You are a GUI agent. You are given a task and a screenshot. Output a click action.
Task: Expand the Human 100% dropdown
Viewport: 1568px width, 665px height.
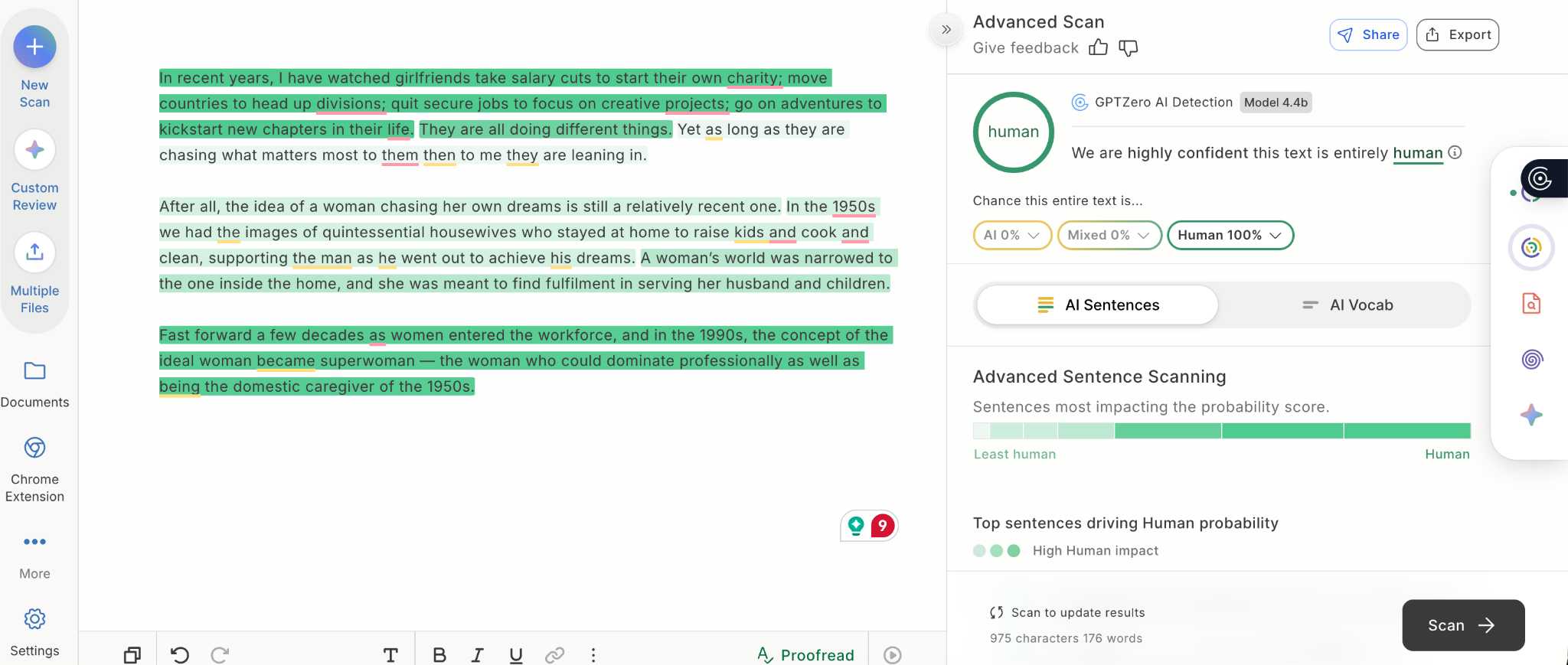1230,235
